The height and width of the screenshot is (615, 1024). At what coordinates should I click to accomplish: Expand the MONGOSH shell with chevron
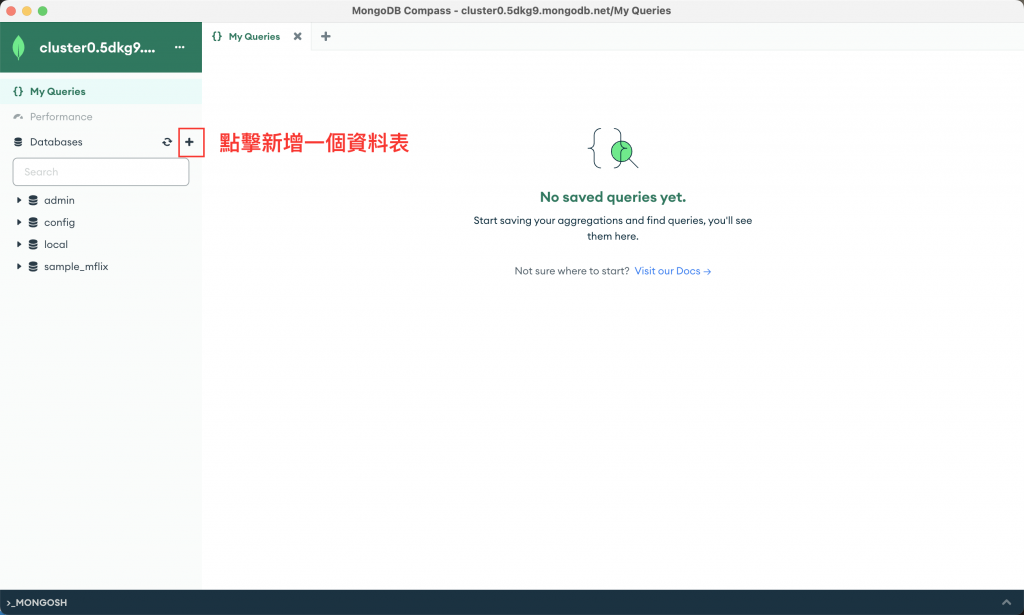tap(1006, 602)
